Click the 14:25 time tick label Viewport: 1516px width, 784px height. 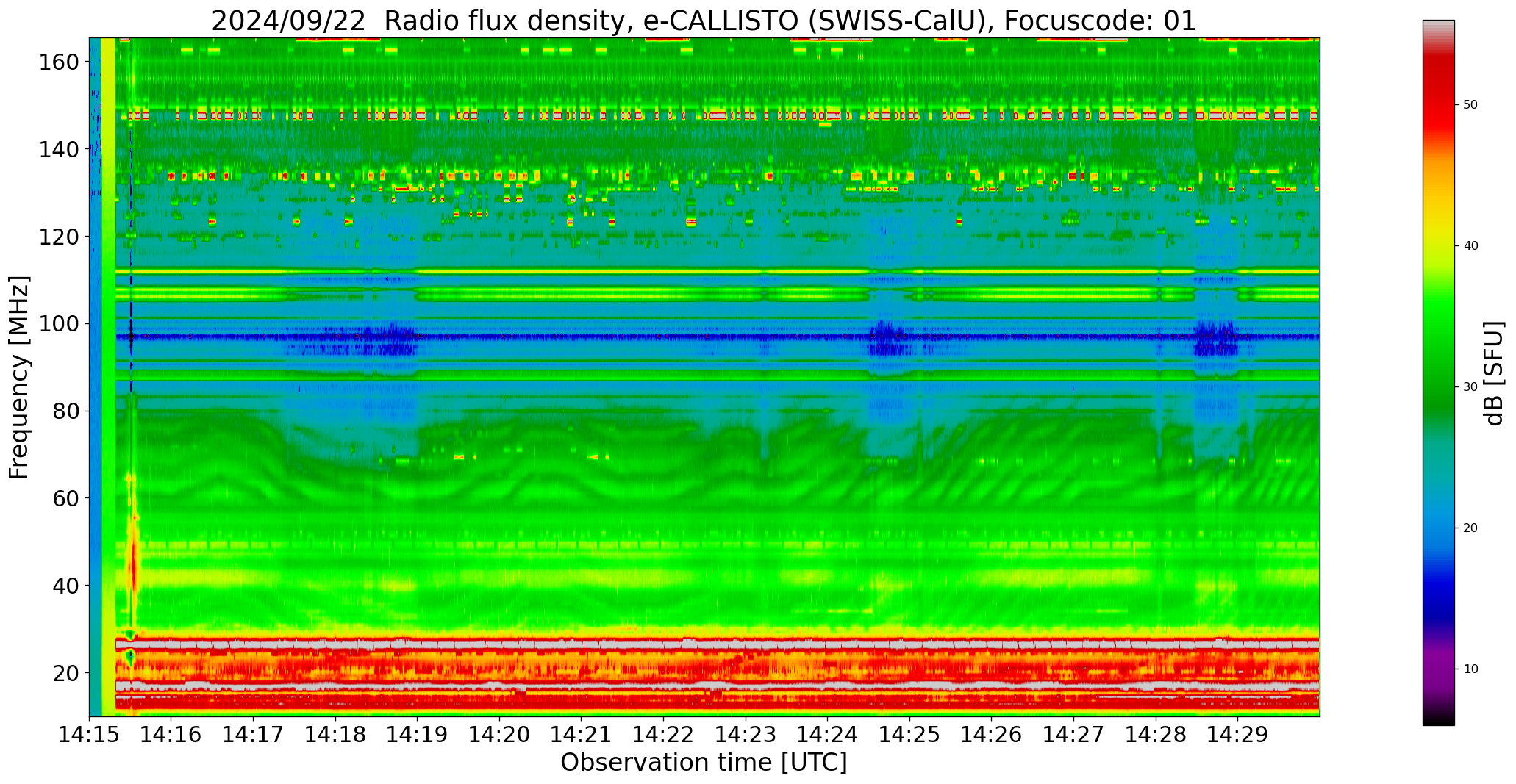(x=909, y=734)
